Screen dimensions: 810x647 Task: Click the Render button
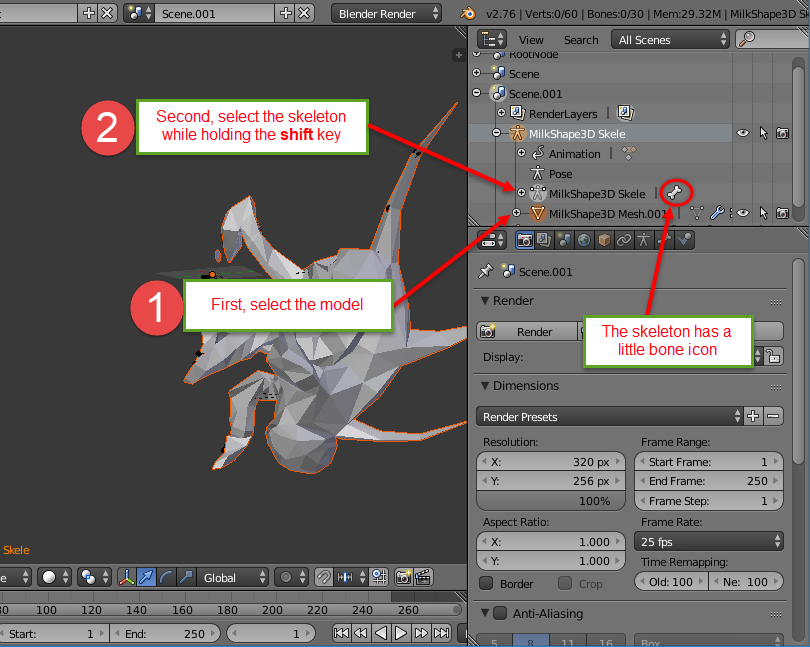[x=526, y=331]
